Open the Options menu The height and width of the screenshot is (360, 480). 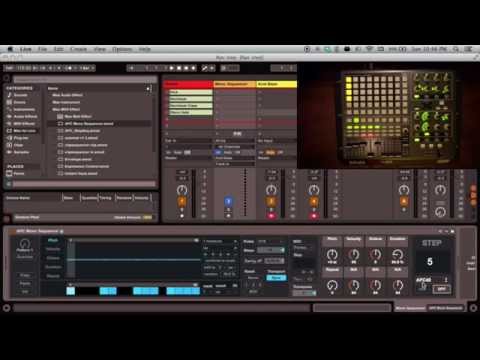click(x=122, y=49)
